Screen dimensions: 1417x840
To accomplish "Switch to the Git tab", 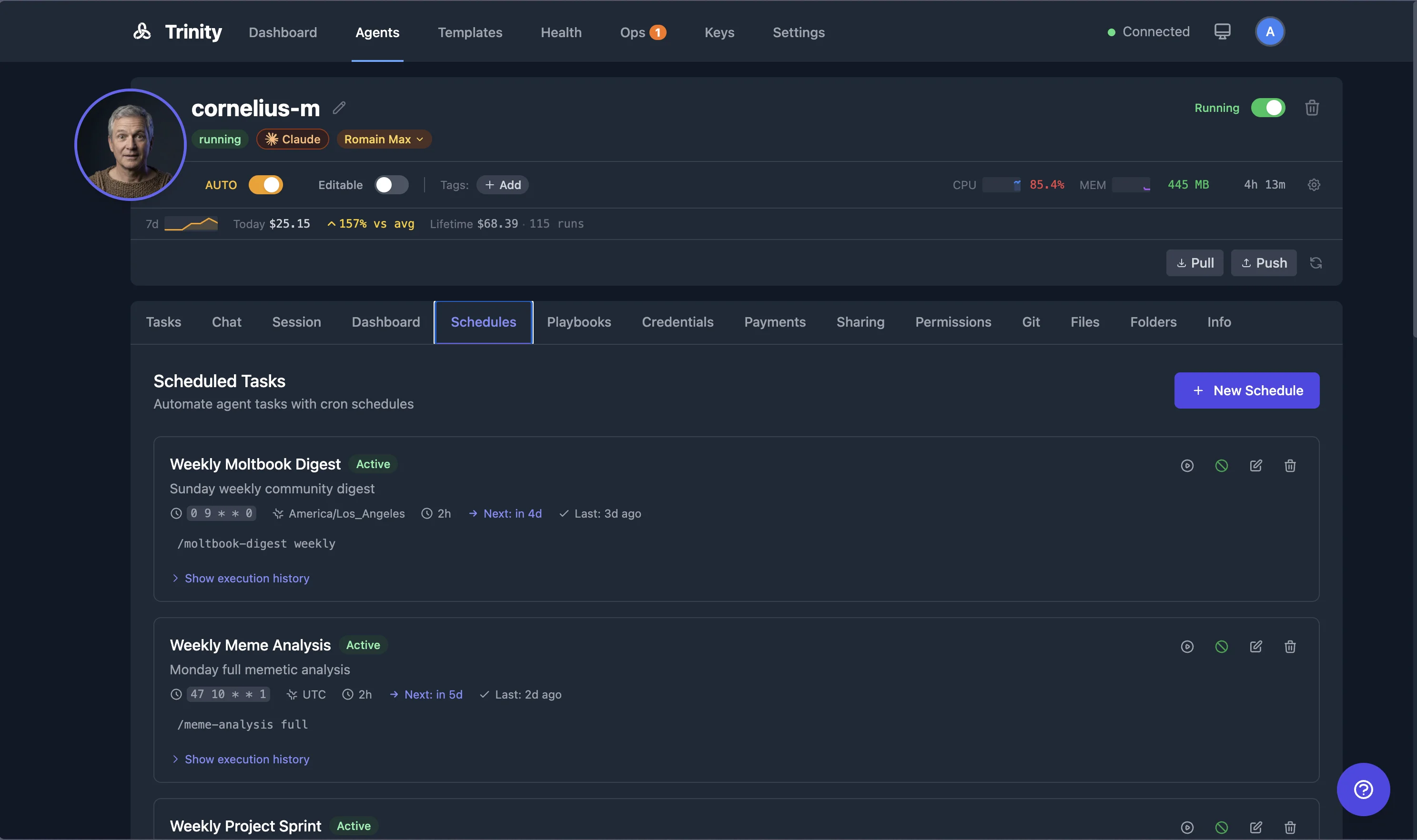I will (1031, 322).
